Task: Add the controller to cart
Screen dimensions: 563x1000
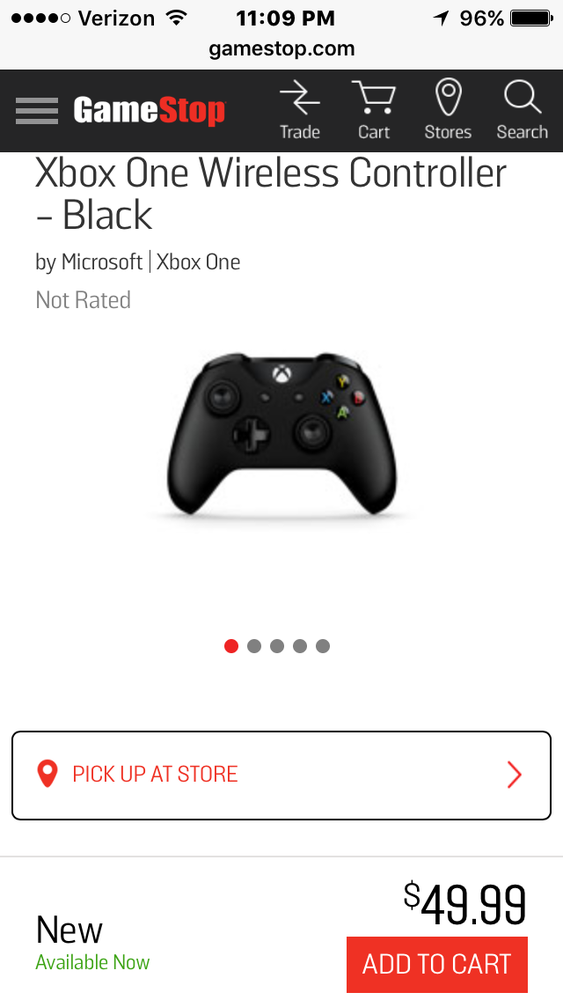Action: (437, 964)
